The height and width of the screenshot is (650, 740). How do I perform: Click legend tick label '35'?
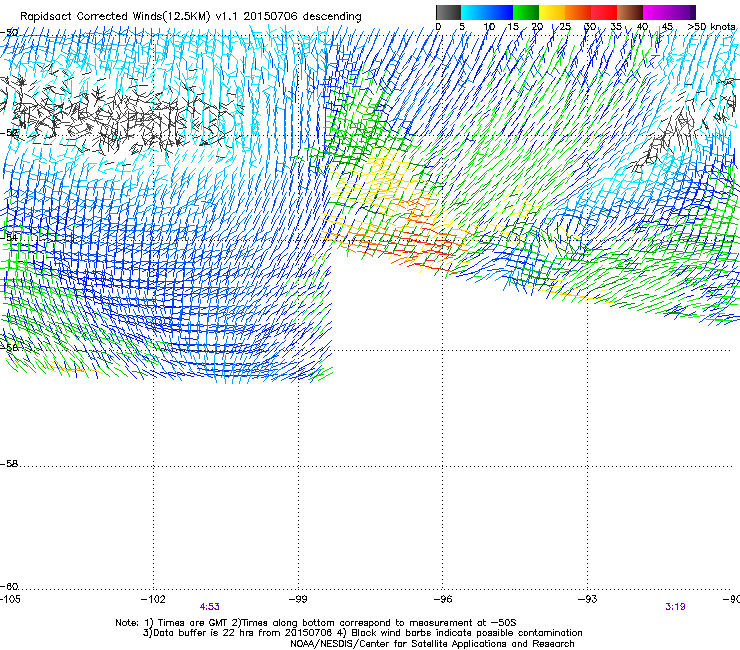point(616,26)
